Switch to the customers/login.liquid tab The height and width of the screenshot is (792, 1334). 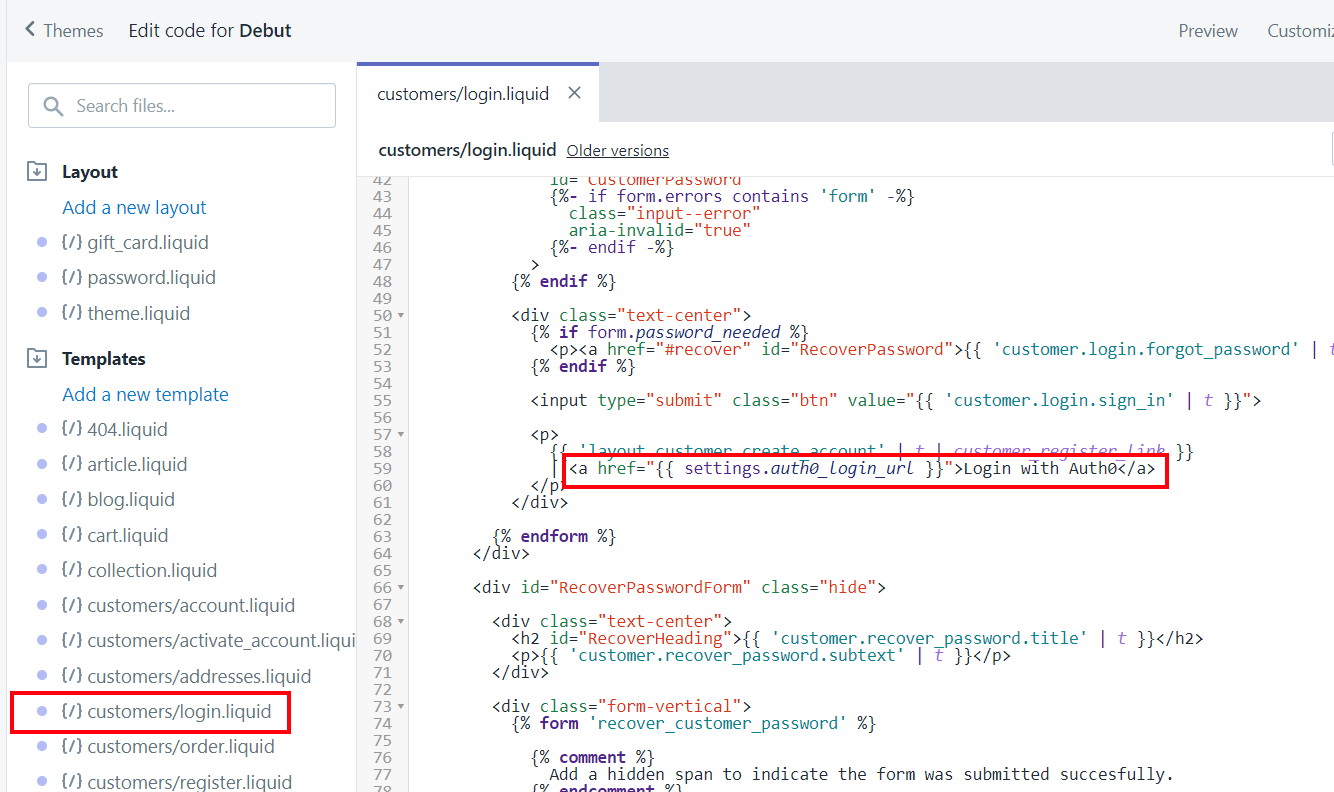[x=462, y=94]
